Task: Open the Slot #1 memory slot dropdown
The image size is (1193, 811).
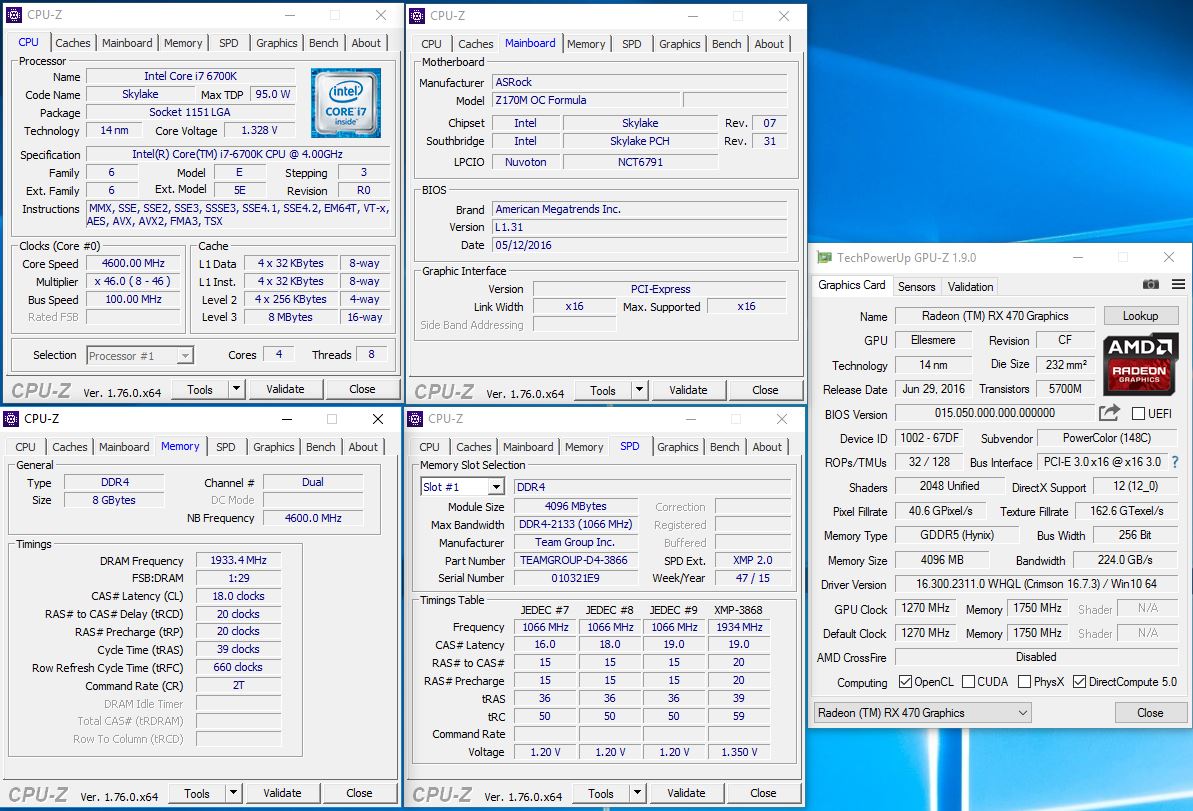Action: click(495, 487)
